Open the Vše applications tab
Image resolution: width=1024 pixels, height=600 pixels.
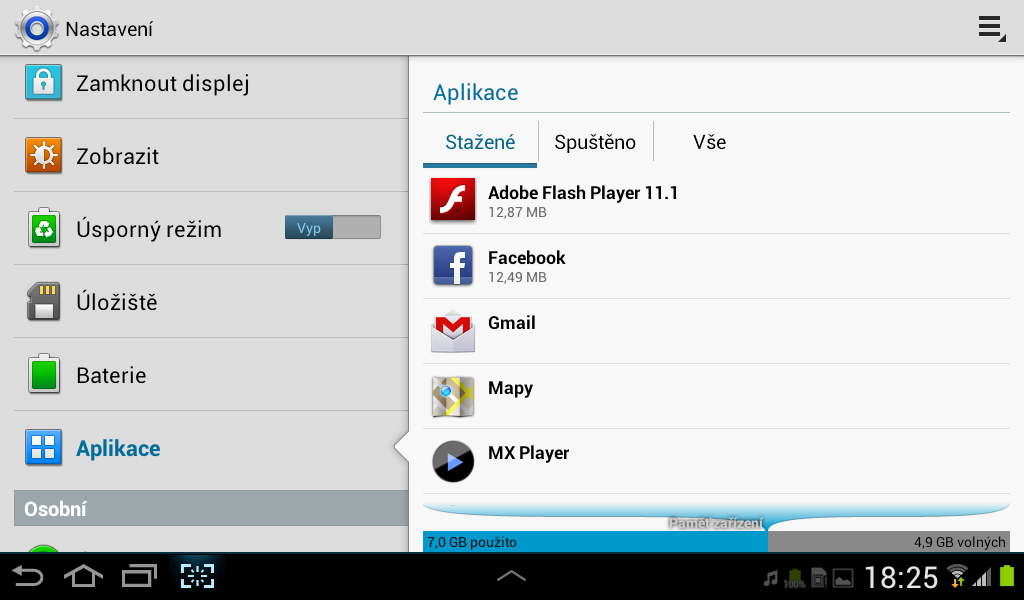[x=709, y=142]
